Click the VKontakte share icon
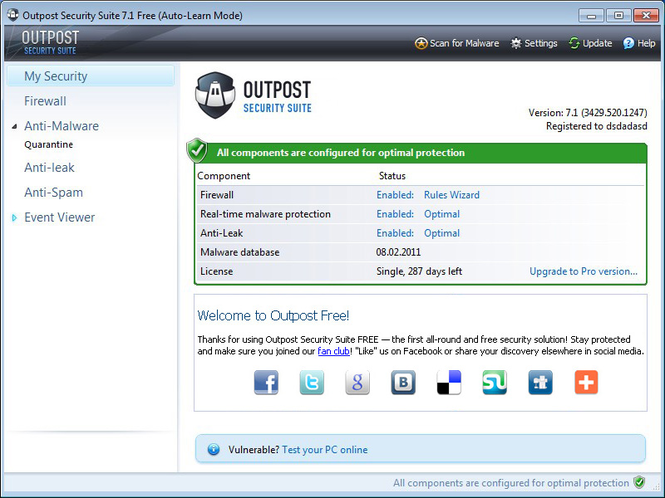665x498 pixels. click(403, 382)
